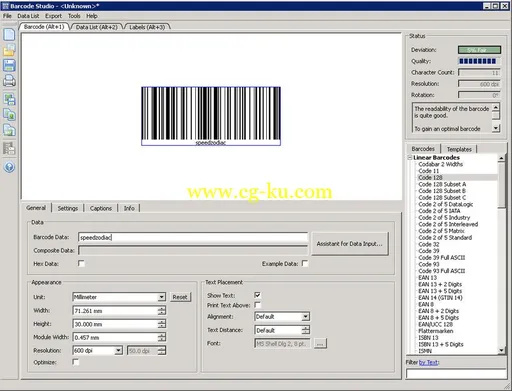The width and height of the screenshot is (512, 391).
Task: Click the Quality progress bar
Action: coord(479,61)
